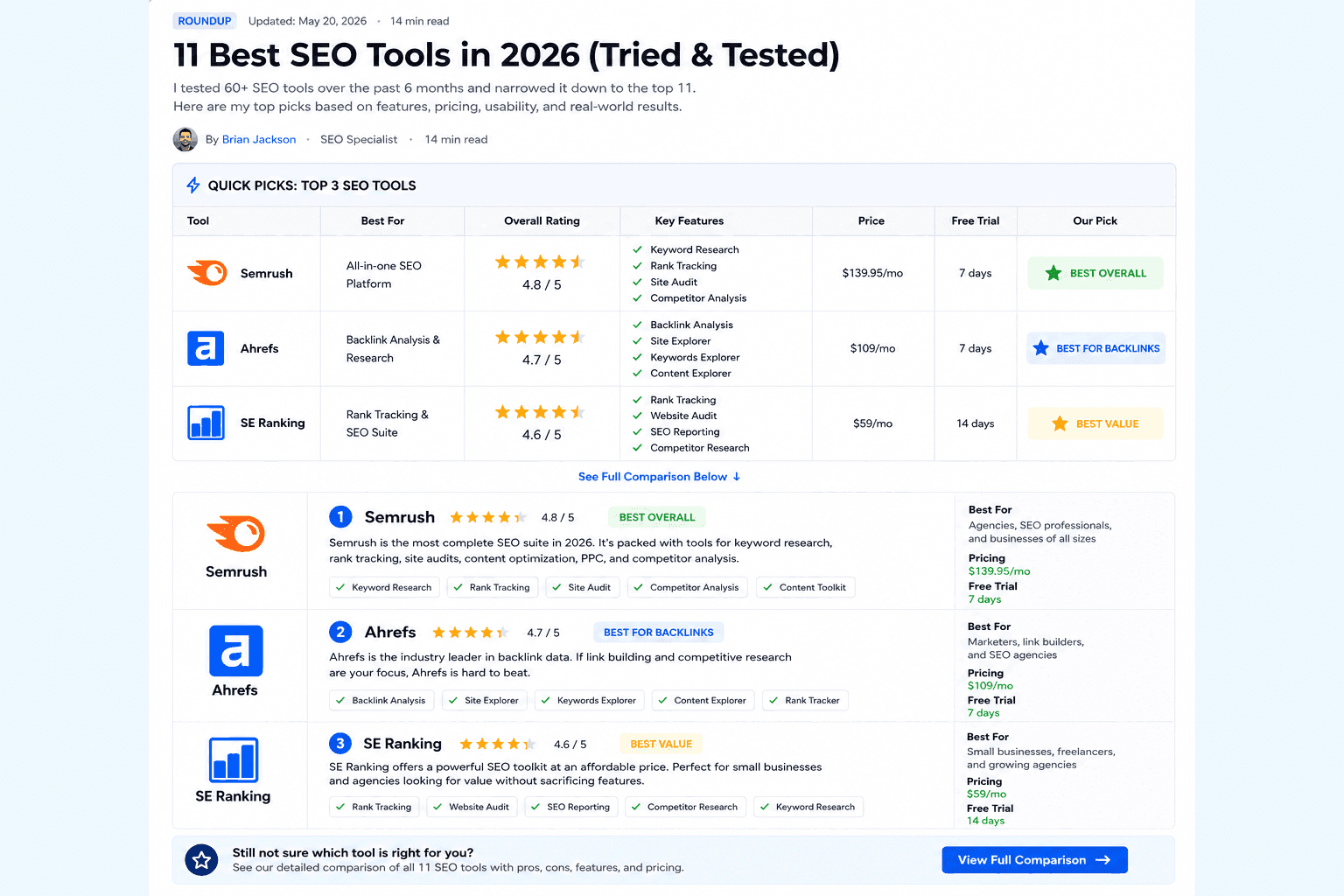1344x896 pixels.
Task: Click the SE Ranking logo in quick picks table
Action: (x=206, y=423)
